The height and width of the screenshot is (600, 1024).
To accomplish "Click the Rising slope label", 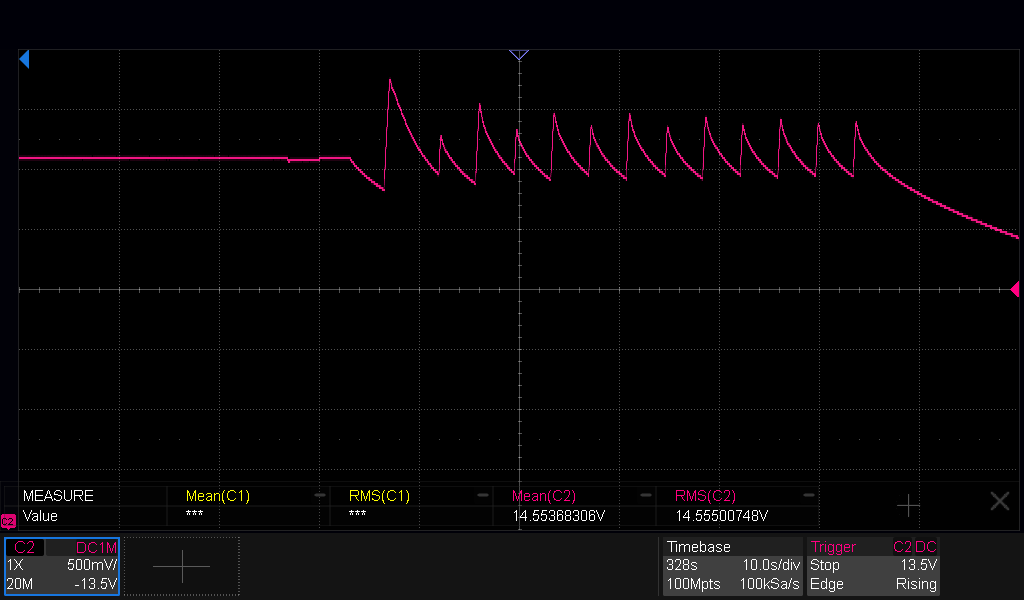I will coord(916,584).
